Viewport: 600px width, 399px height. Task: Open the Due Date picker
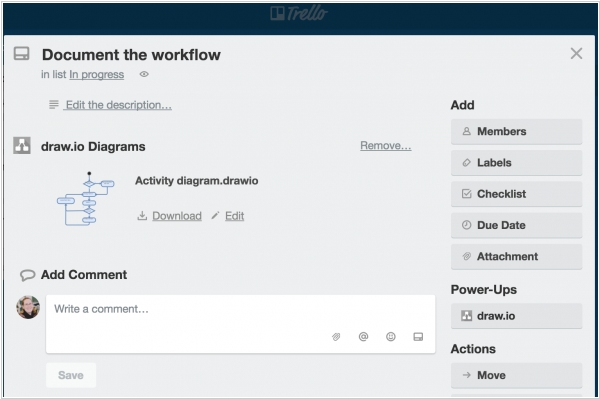click(517, 225)
